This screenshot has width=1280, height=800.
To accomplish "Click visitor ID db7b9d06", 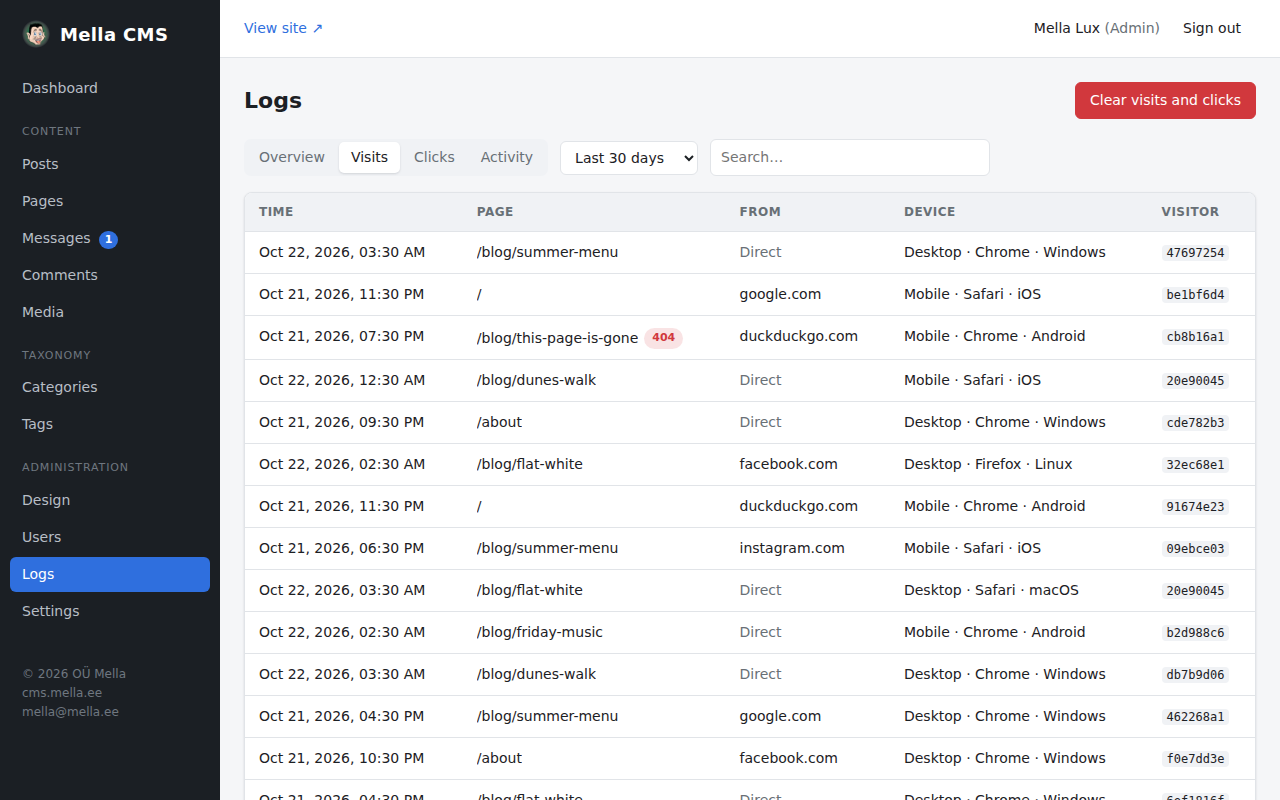I will tap(1195, 675).
